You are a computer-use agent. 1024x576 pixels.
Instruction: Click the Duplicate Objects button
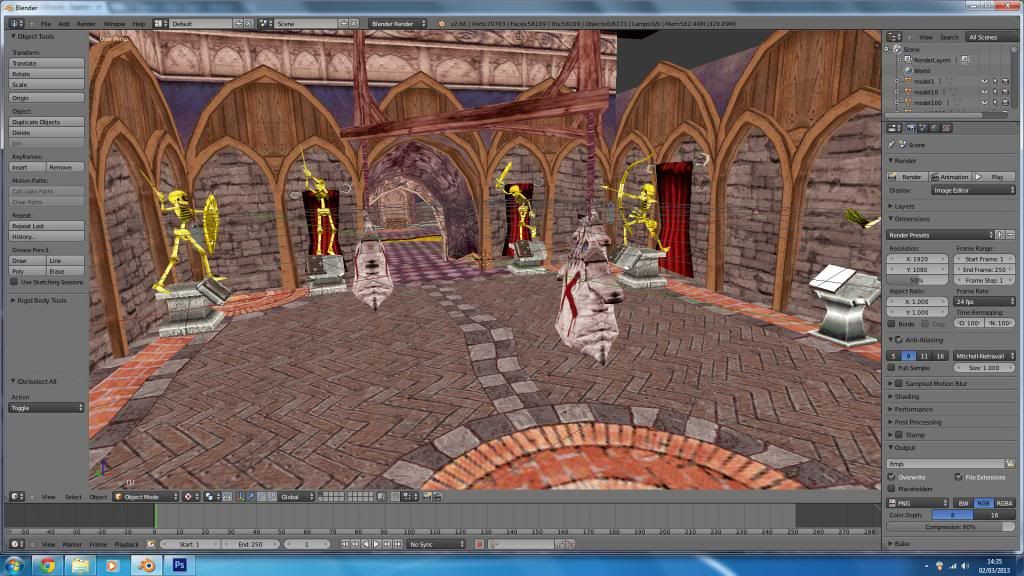click(x=46, y=122)
